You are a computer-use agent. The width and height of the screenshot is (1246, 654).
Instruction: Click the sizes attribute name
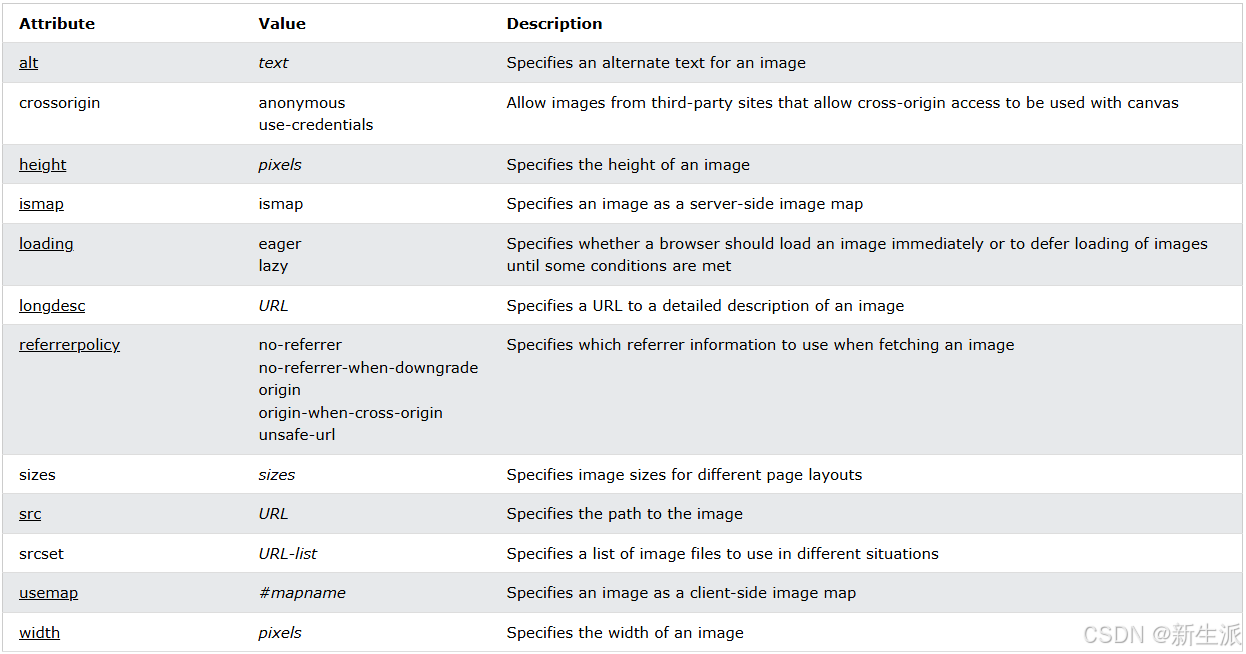[37, 475]
